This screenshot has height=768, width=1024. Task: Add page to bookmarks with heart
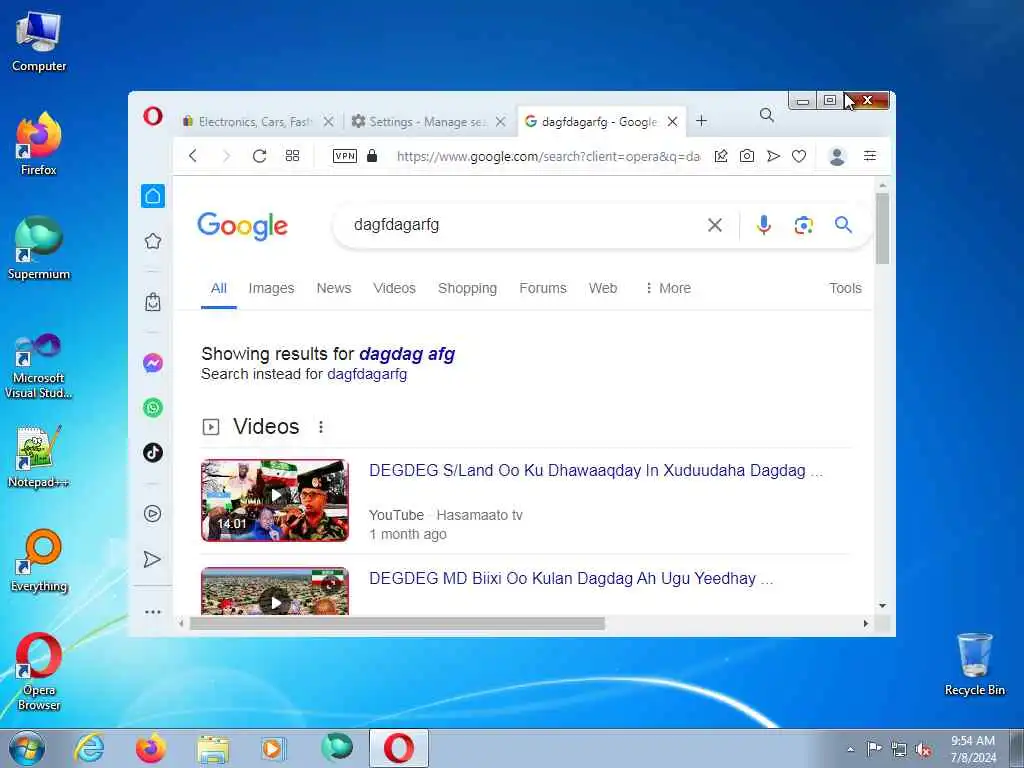click(x=799, y=156)
